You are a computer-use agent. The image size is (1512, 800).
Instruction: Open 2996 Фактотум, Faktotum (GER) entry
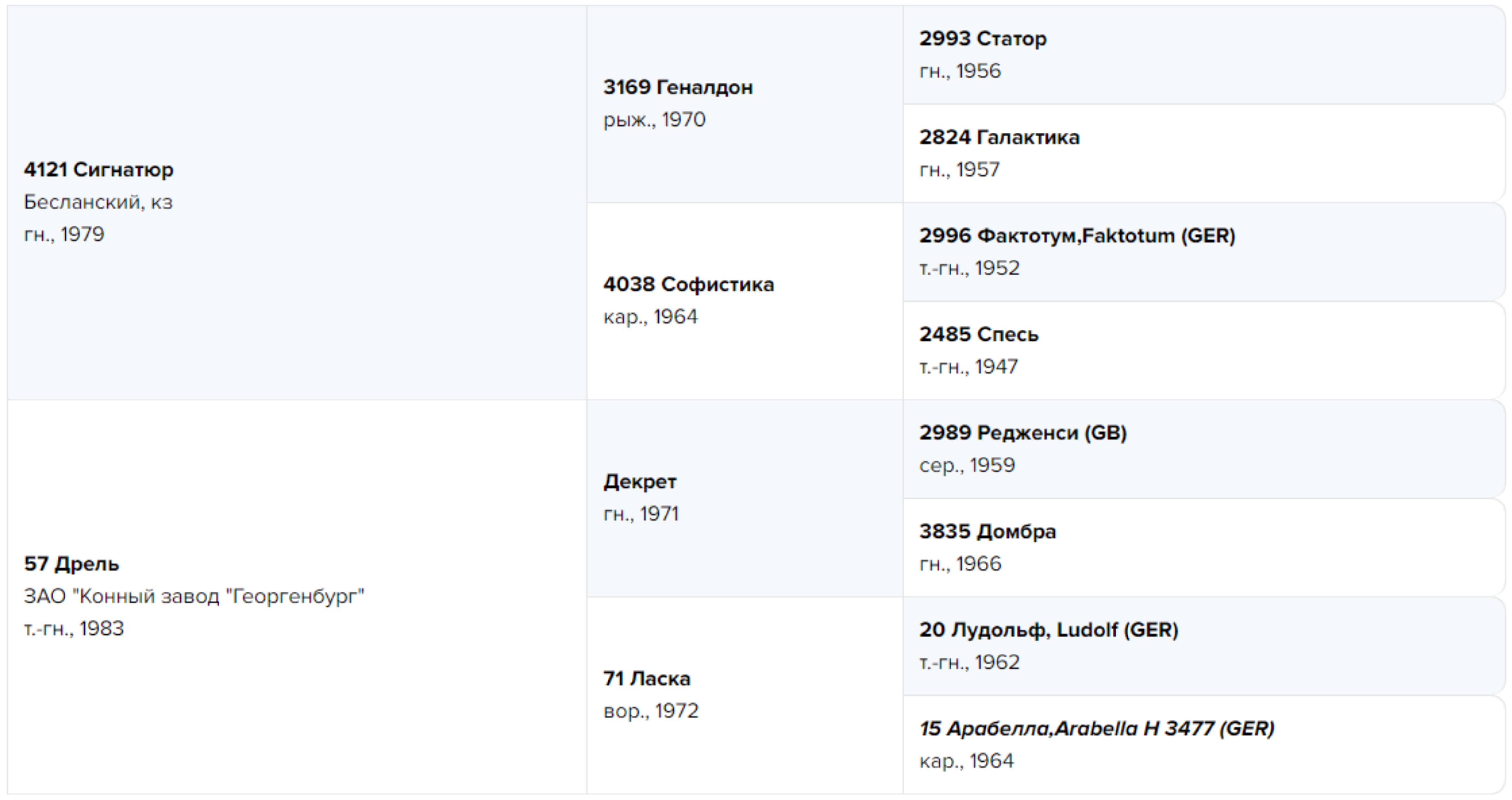click(1077, 236)
